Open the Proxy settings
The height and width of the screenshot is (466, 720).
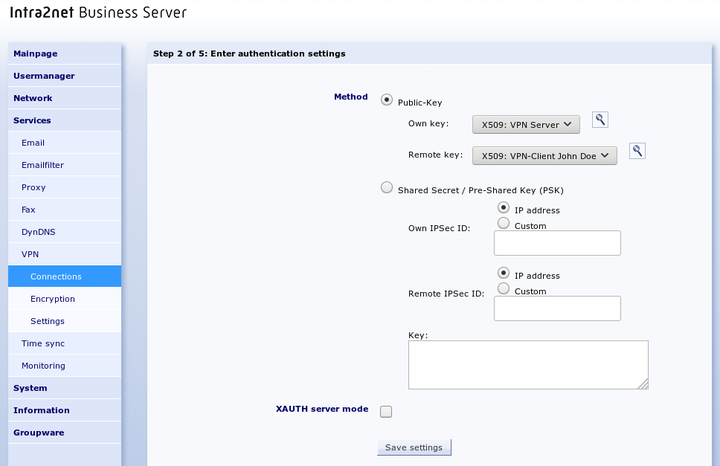pyautogui.click(x=65, y=187)
